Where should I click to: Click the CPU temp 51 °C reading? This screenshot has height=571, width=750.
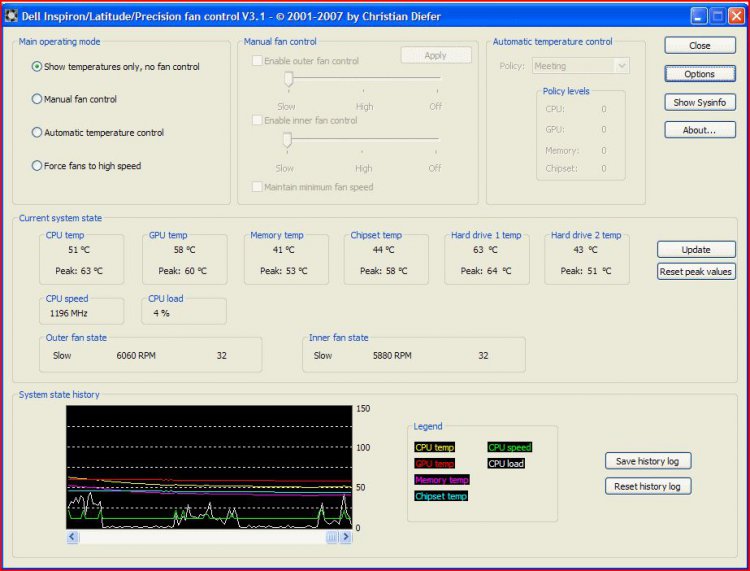click(78, 250)
